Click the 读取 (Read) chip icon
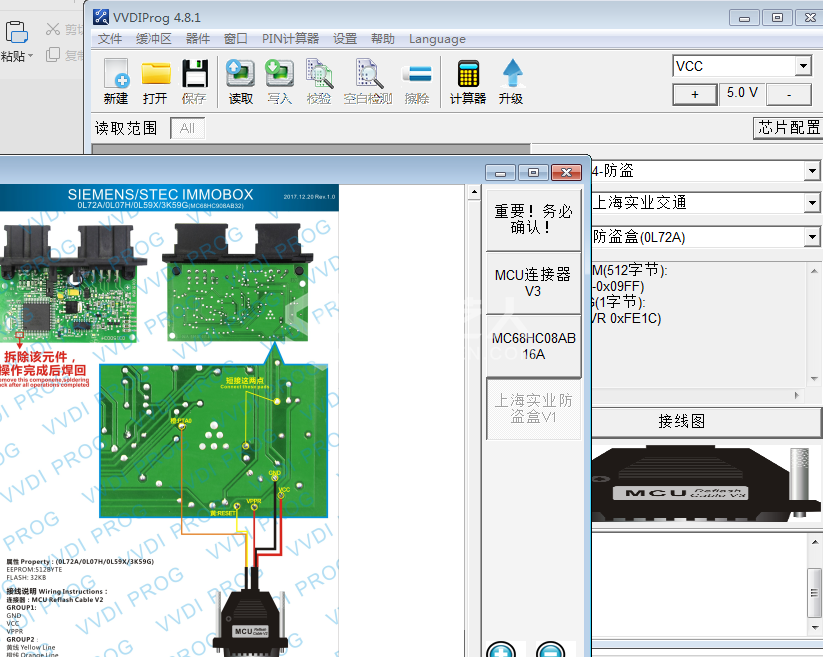The image size is (823, 657). pyautogui.click(x=240, y=73)
